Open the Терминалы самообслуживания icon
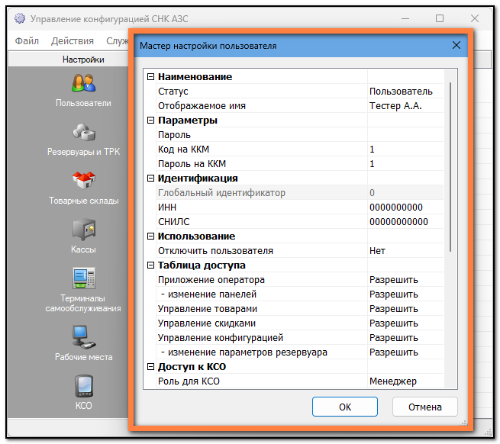Viewport: 500px width, 444px height. pyautogui.click(x=84, y=278)
